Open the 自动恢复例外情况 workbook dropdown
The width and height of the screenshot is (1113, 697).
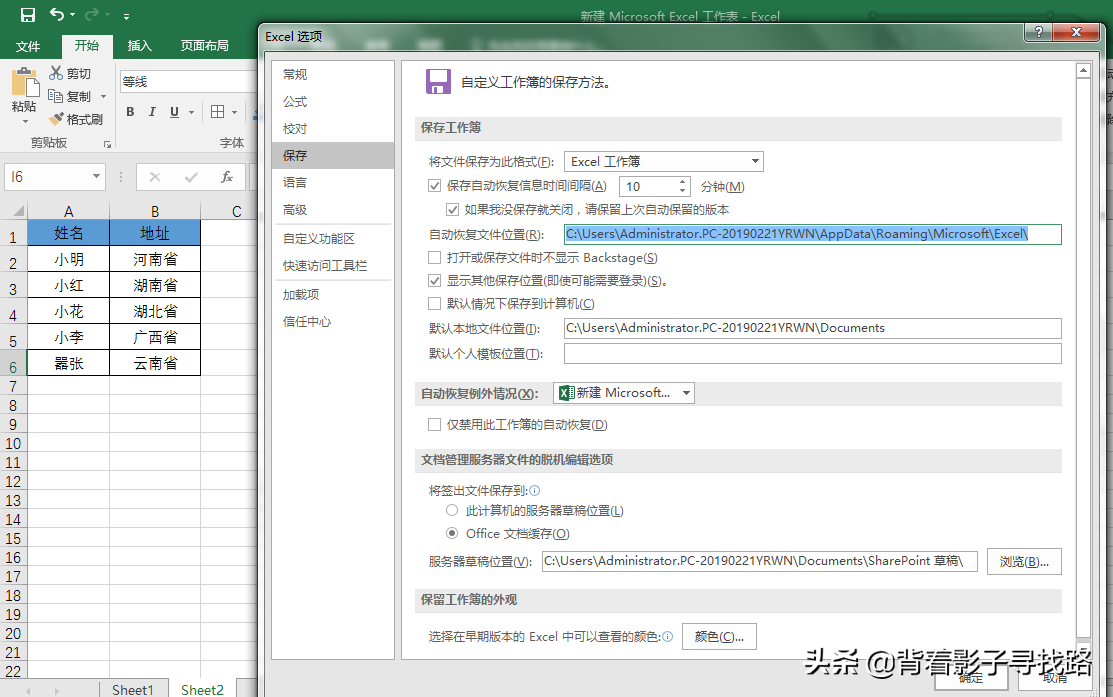click(624, 393)
